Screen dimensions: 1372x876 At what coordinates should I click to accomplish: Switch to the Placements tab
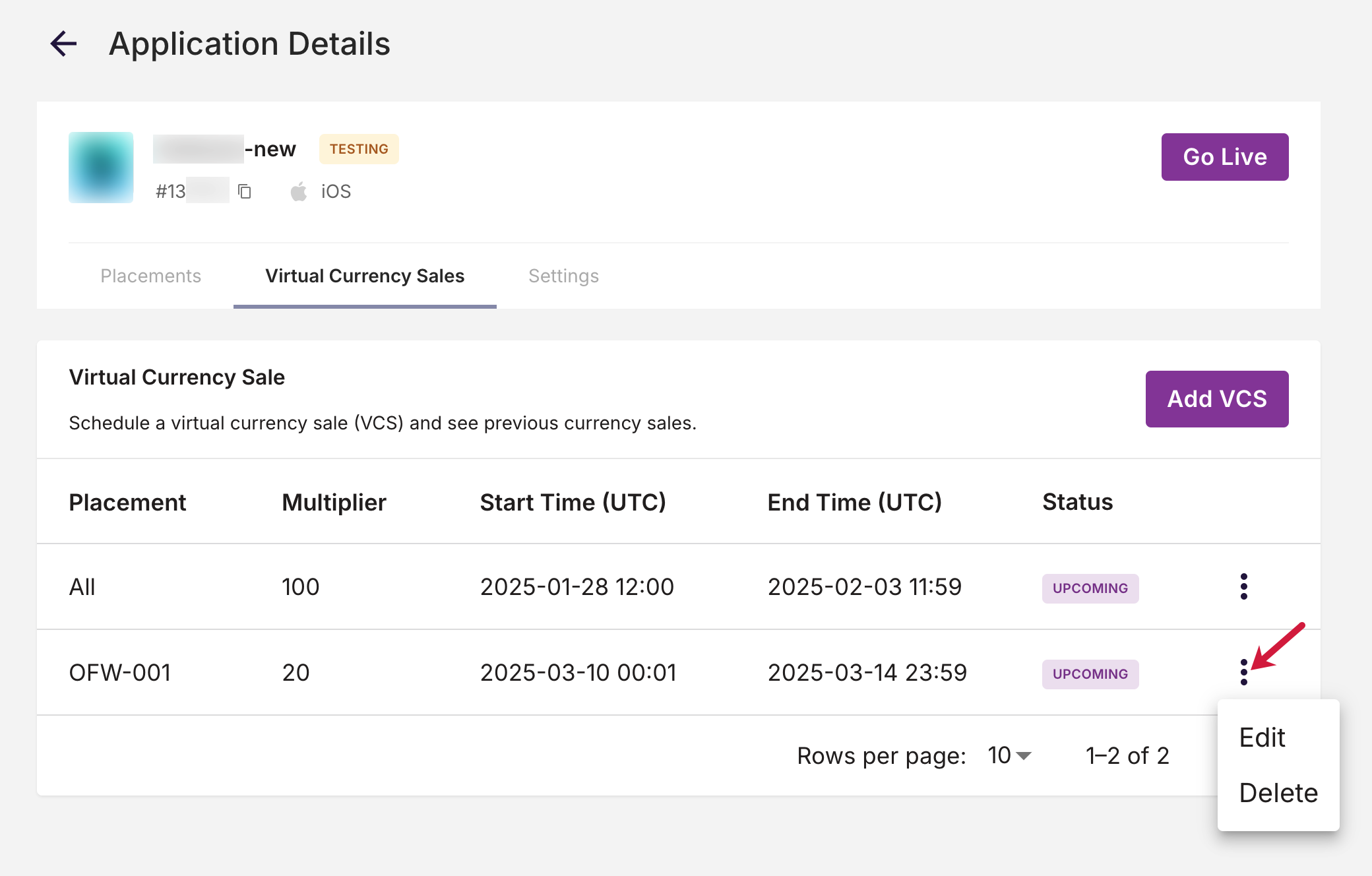(x=150, y=276)
